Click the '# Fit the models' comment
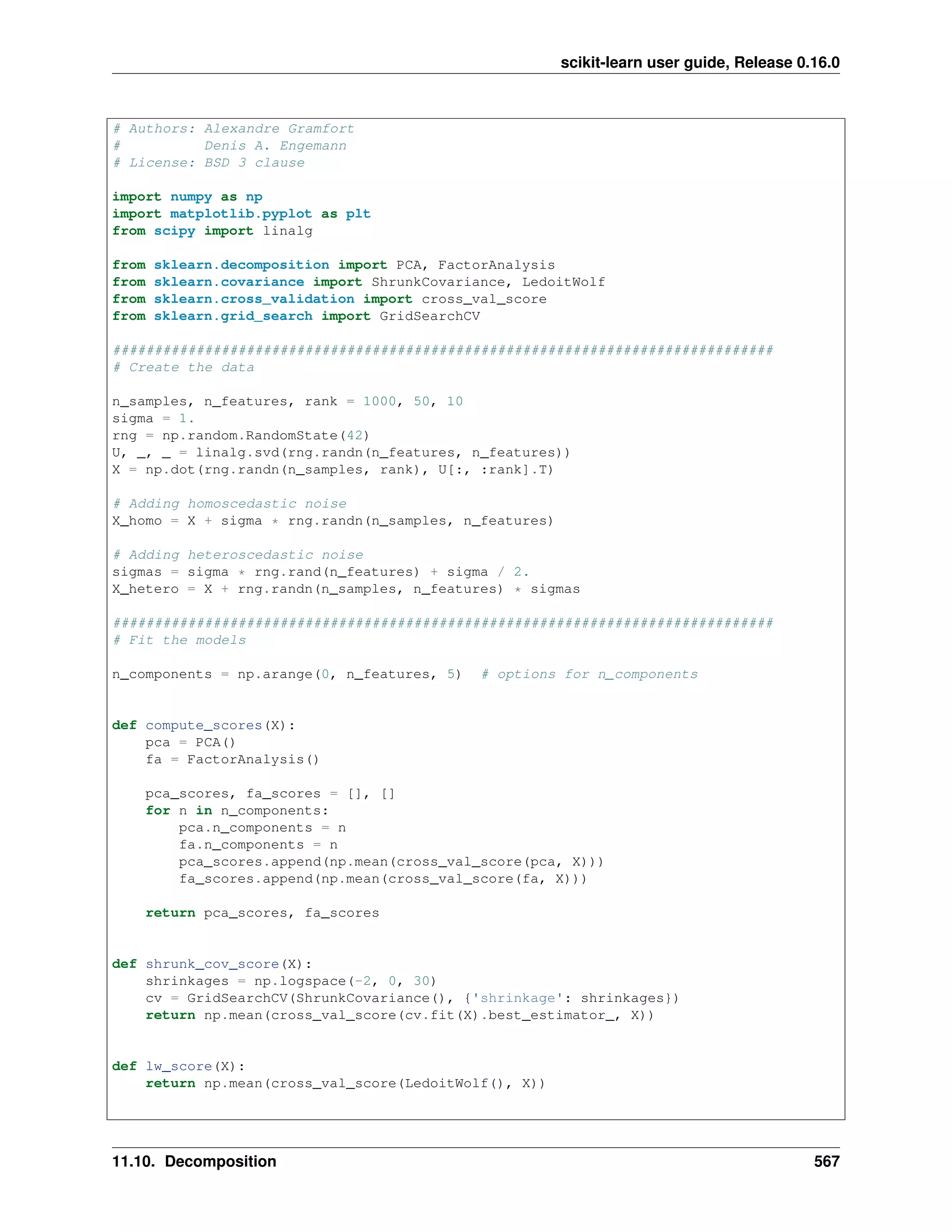Screen dimensions: 952x1232 pos(179,640)
